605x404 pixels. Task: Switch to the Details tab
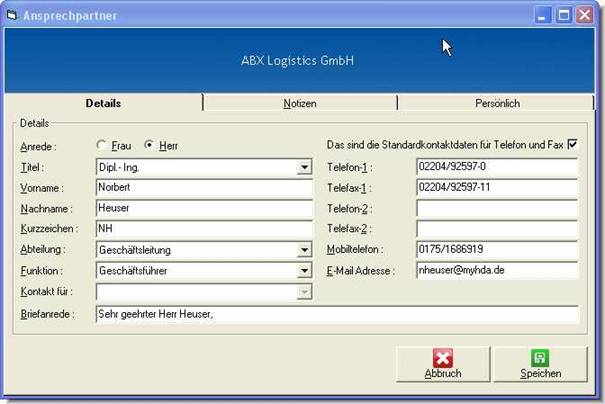click(x=103, y=103)
